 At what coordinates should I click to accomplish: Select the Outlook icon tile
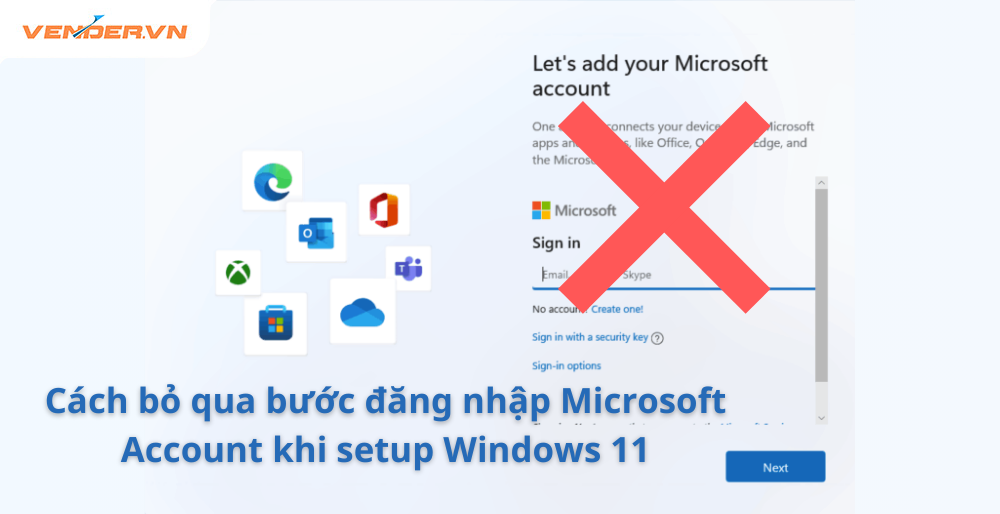coord(316,231)
